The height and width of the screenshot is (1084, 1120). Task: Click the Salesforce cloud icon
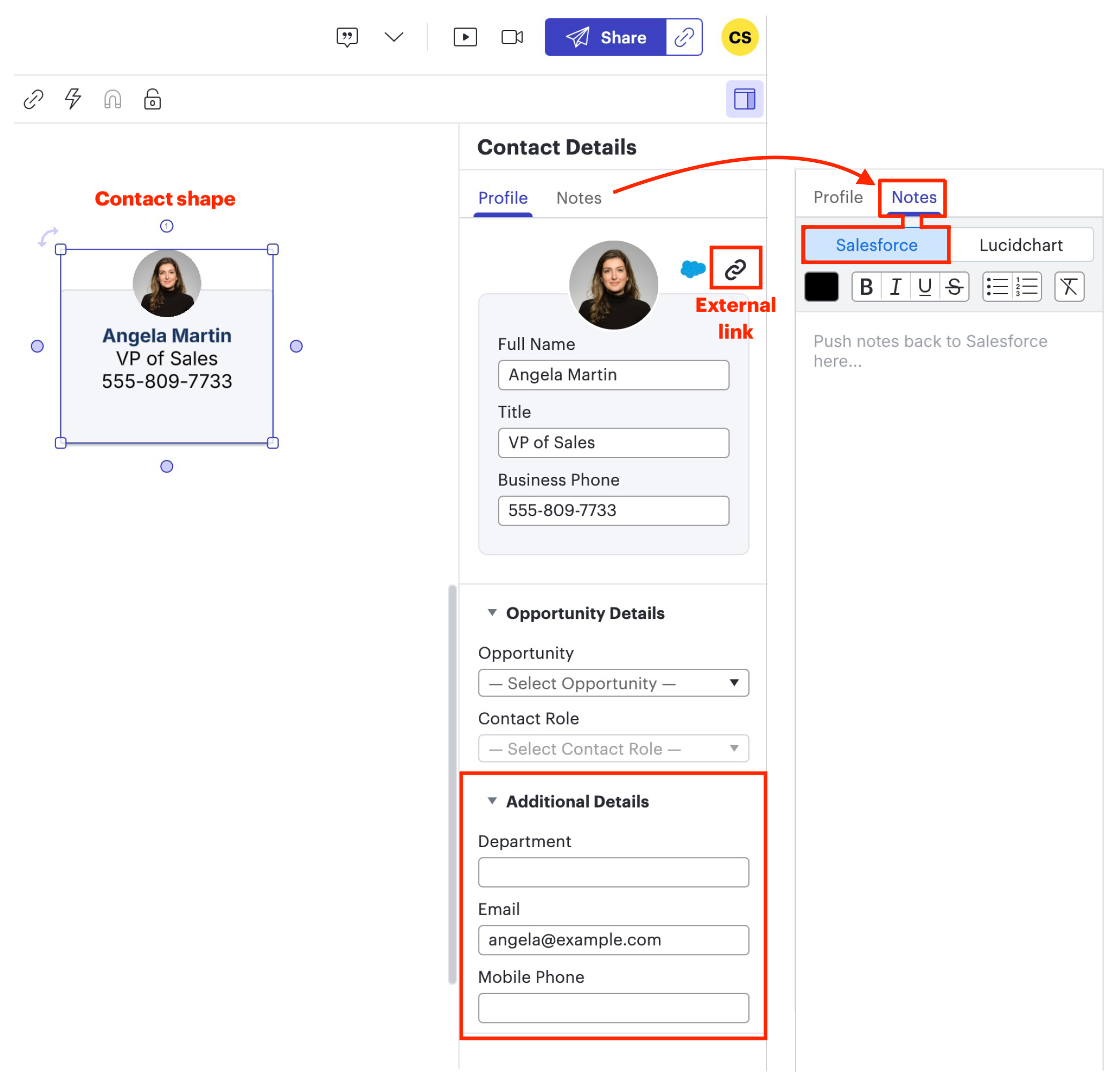point(693,268)
